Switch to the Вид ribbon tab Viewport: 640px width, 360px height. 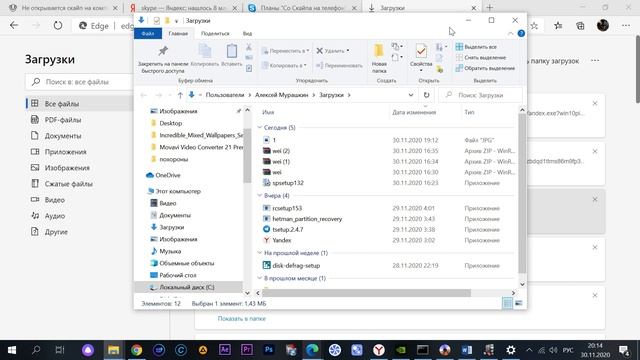247,33
